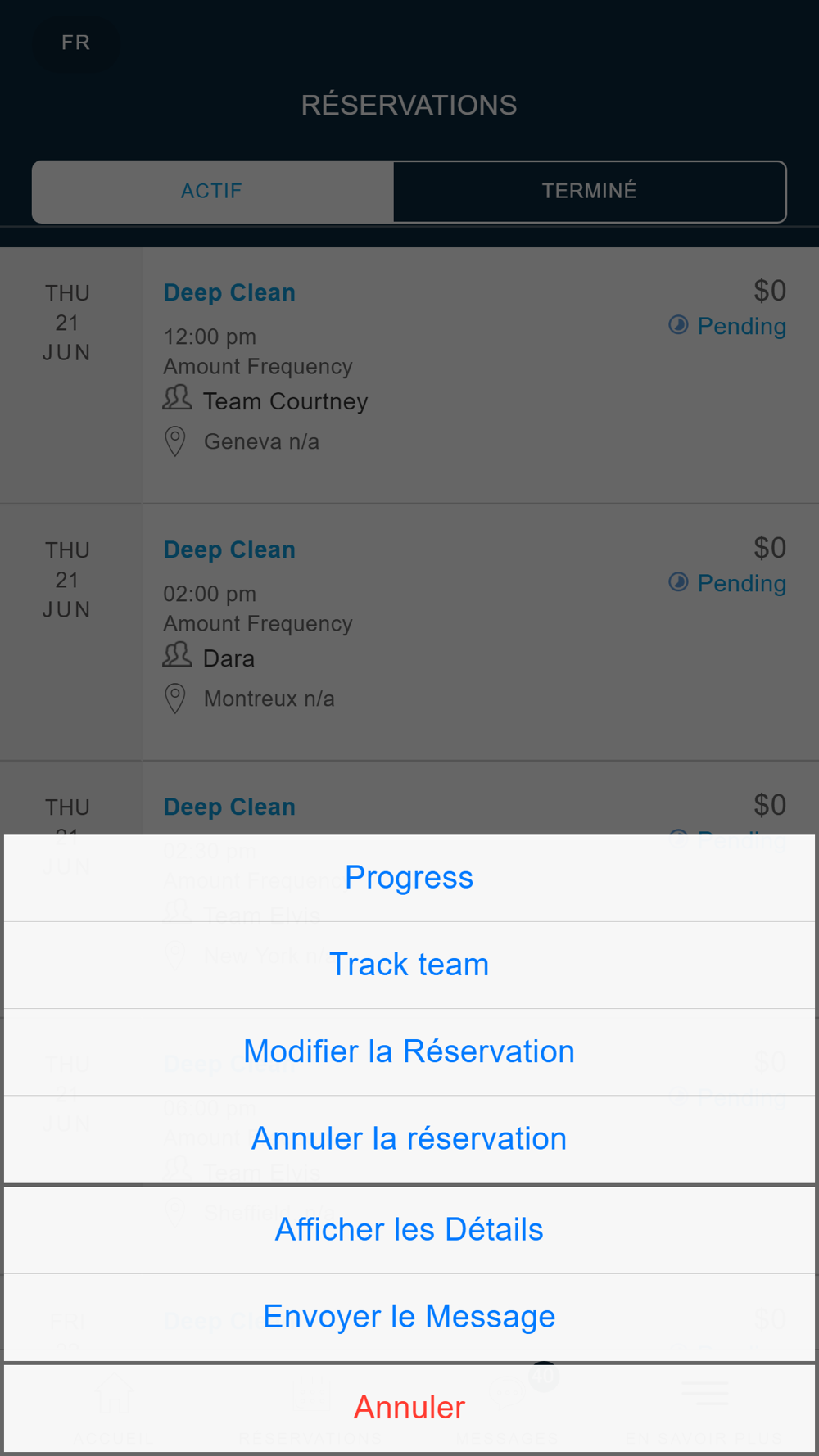
Task: Open the 02:00 pm Deep Clean title
Action: (x=229, y=549)
